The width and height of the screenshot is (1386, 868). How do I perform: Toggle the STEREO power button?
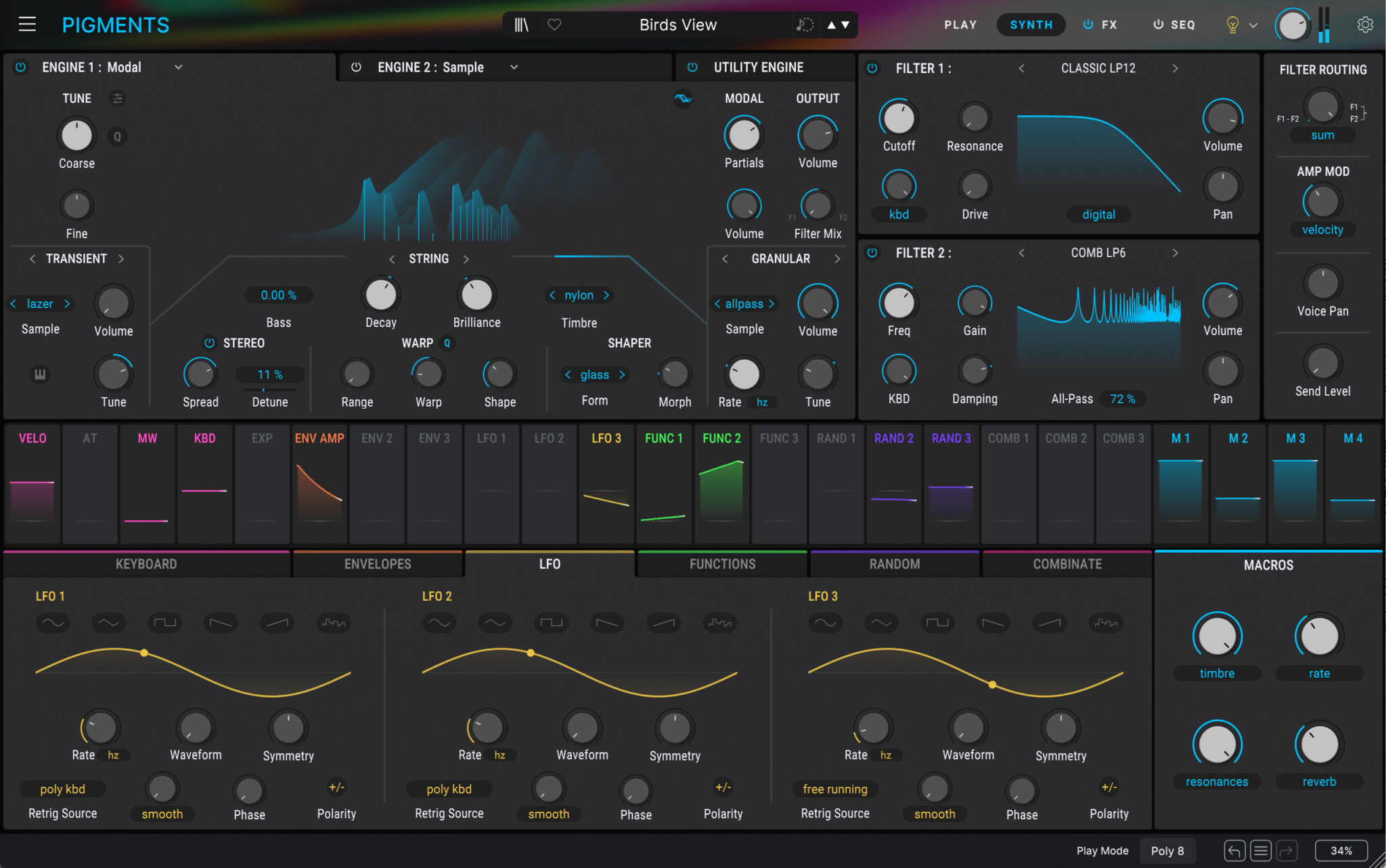tap(209, 343)
